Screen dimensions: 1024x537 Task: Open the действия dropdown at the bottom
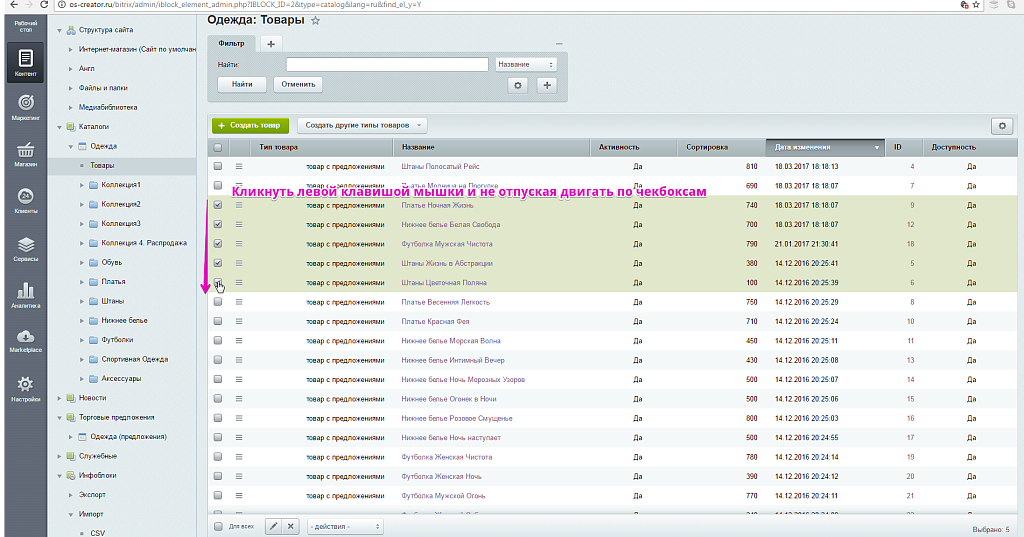[345, 526]
